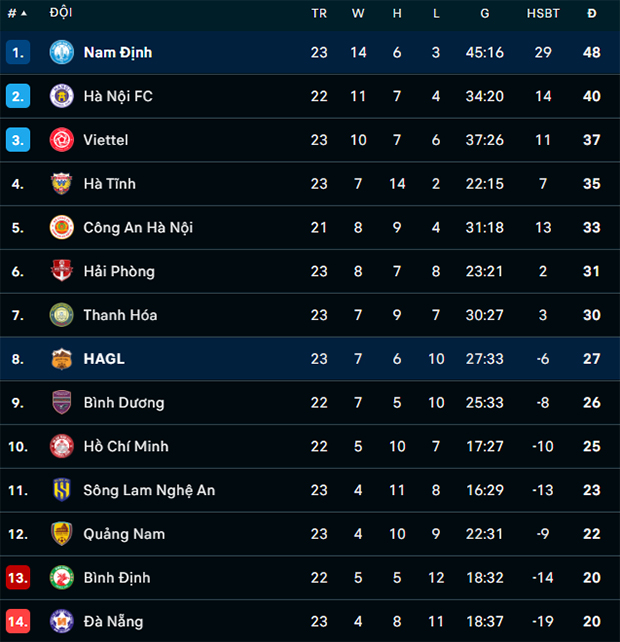
Task: Click the Bình Định club logo
Action: [61, 577]
